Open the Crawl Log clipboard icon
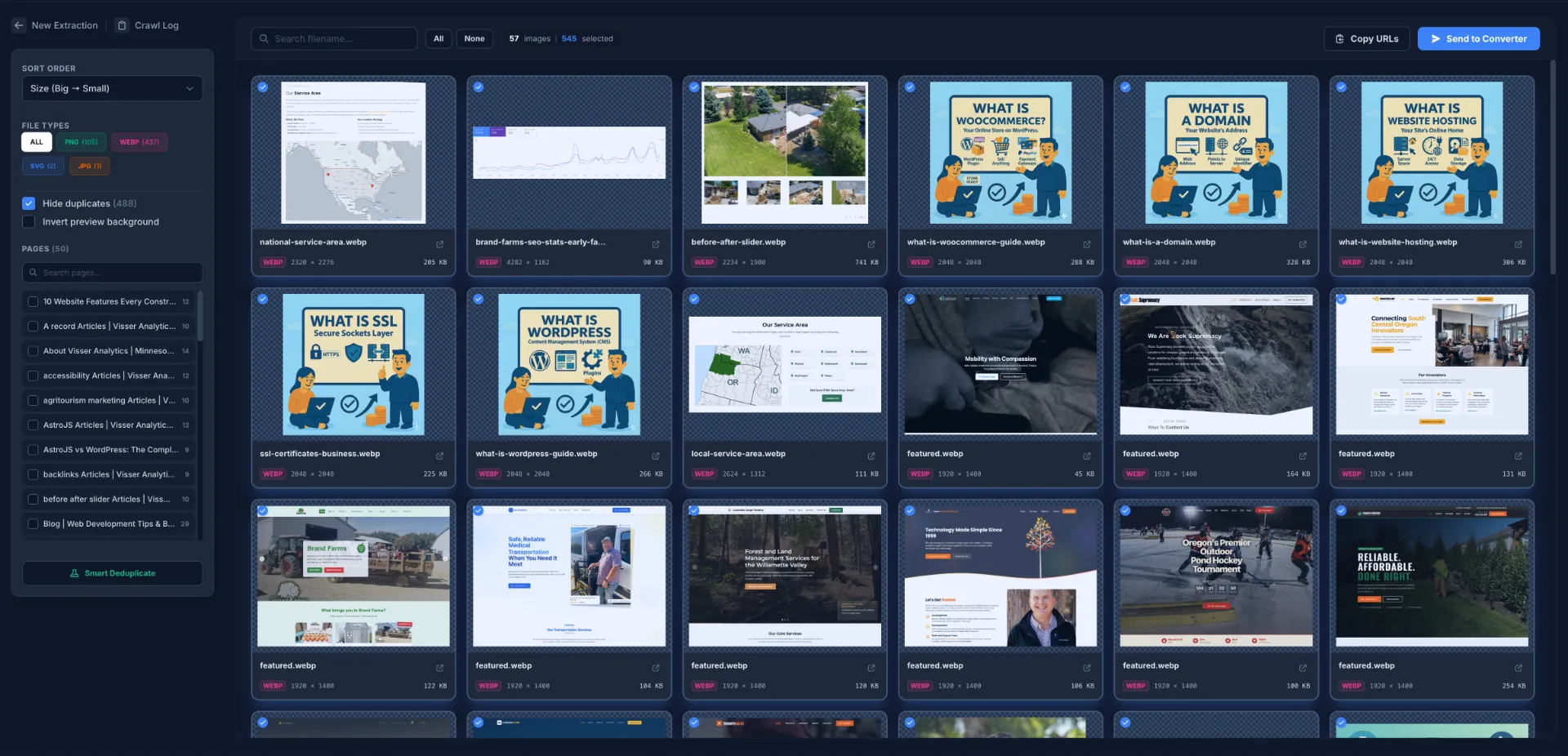This screenshot has width=1568, height=756. (x=122, y=25)
